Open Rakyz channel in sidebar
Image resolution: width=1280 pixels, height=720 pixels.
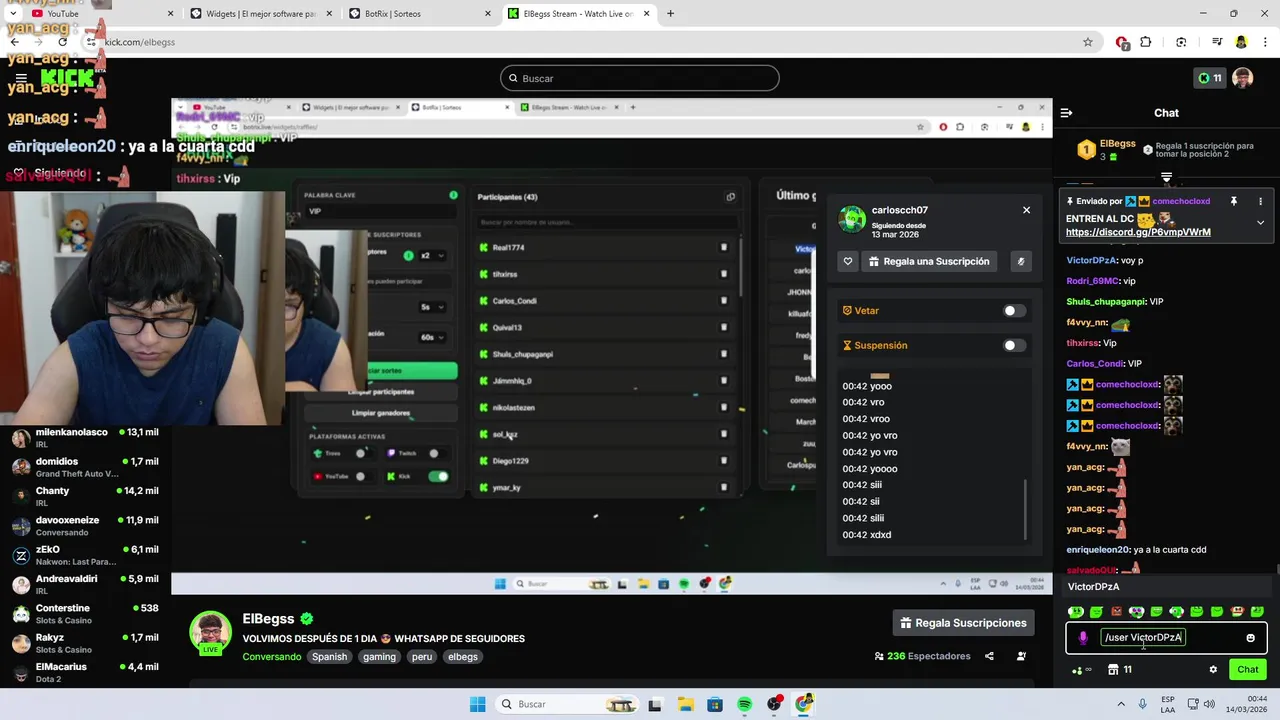click(x=85, y=643)
